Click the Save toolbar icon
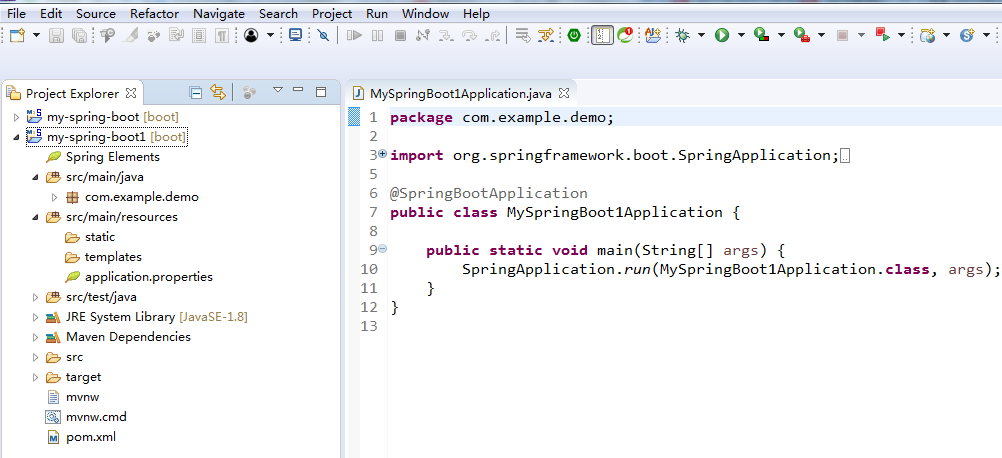Screen dimensions: 1002x458 coord(56,36)
